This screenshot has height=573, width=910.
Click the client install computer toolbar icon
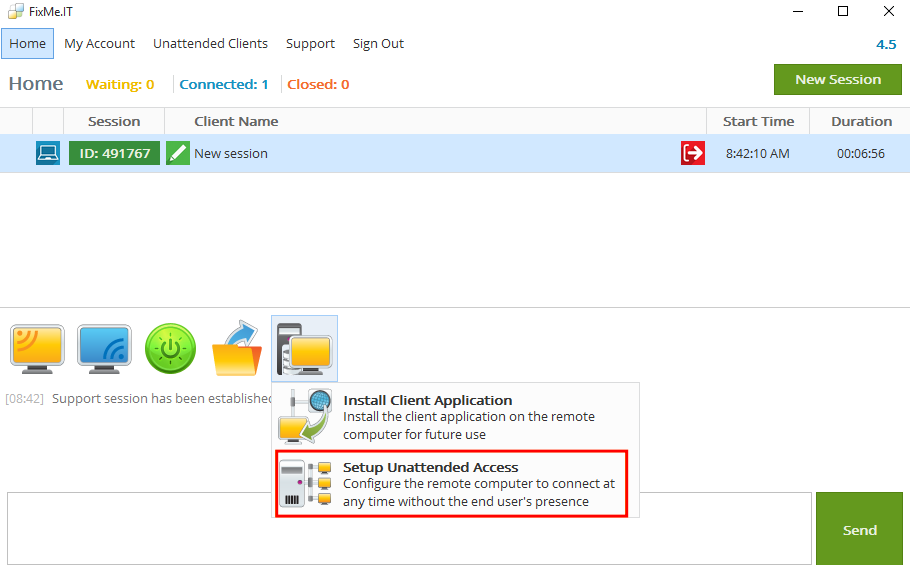tap(304, 348)
